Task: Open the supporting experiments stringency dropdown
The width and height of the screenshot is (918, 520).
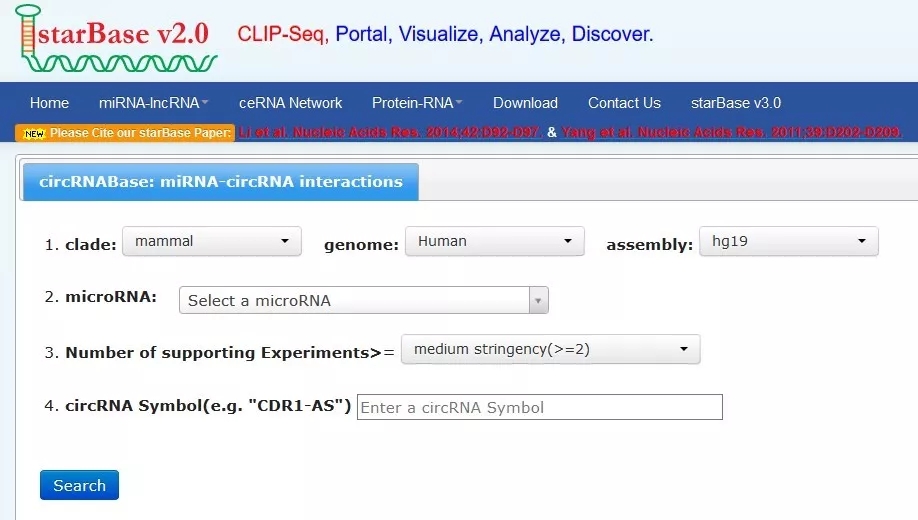Action: click(550, 349)
